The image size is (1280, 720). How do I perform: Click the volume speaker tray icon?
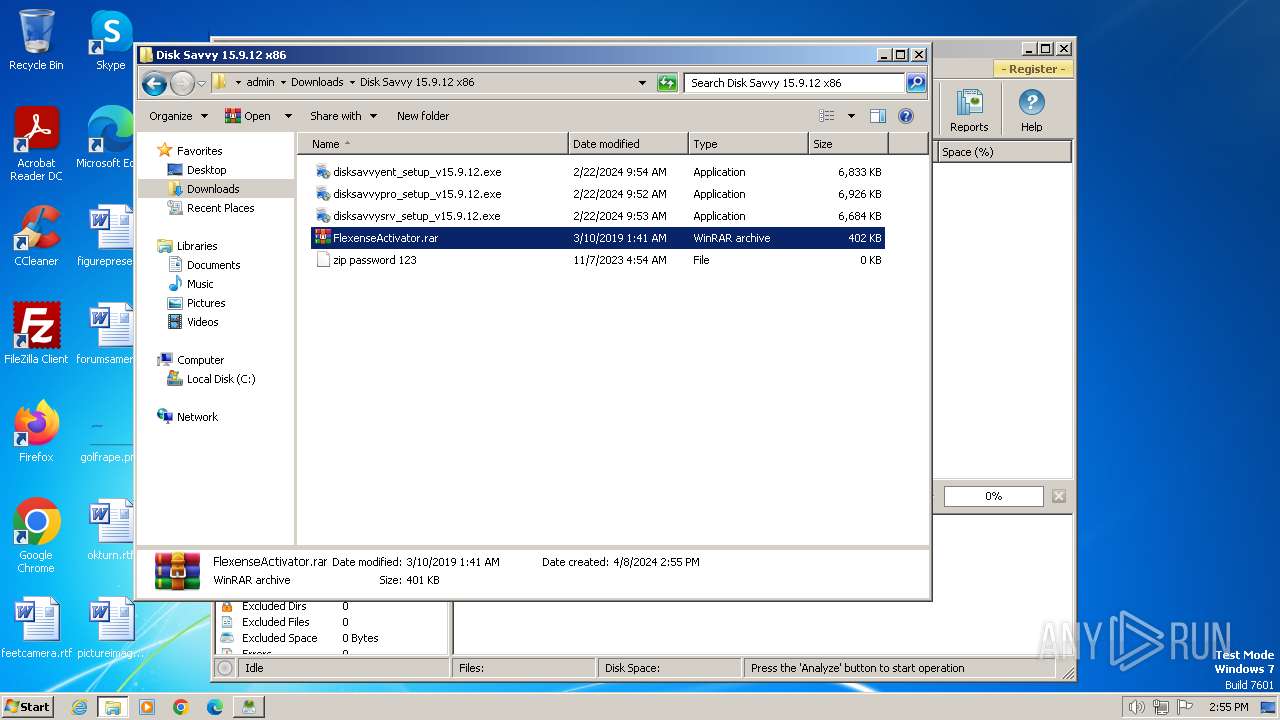[1136, 707]
